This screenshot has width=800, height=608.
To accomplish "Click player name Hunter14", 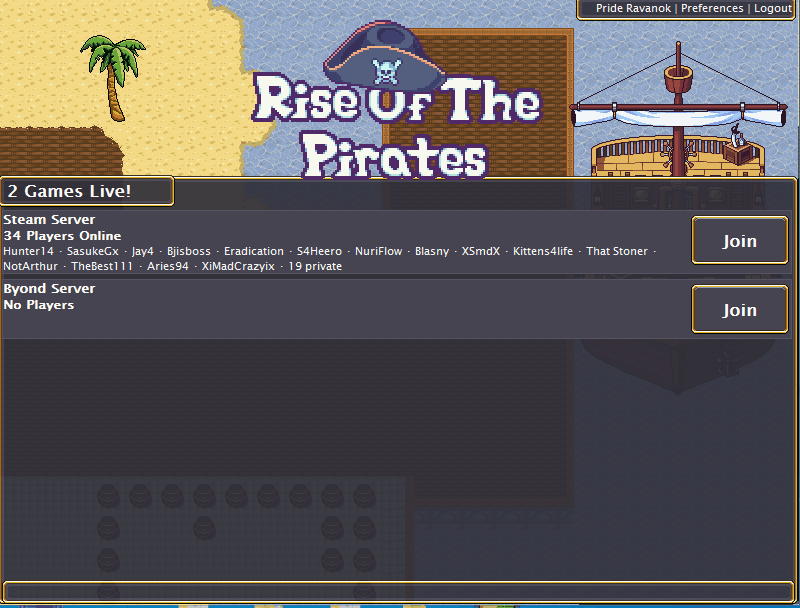I will pyautogui.click(x=28, y=251).
